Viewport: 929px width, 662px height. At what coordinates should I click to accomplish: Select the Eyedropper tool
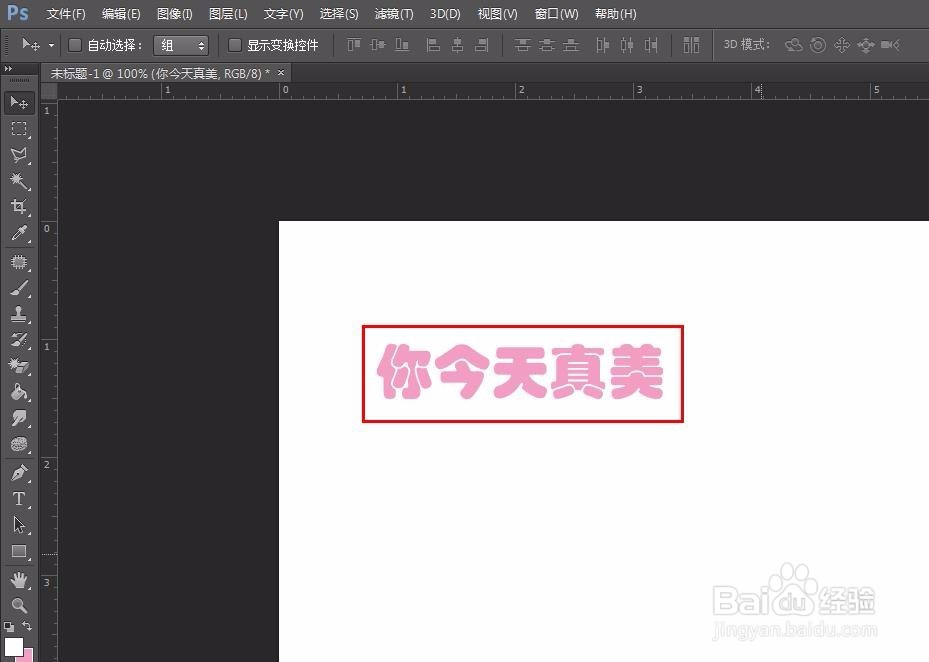click(19, 233)
